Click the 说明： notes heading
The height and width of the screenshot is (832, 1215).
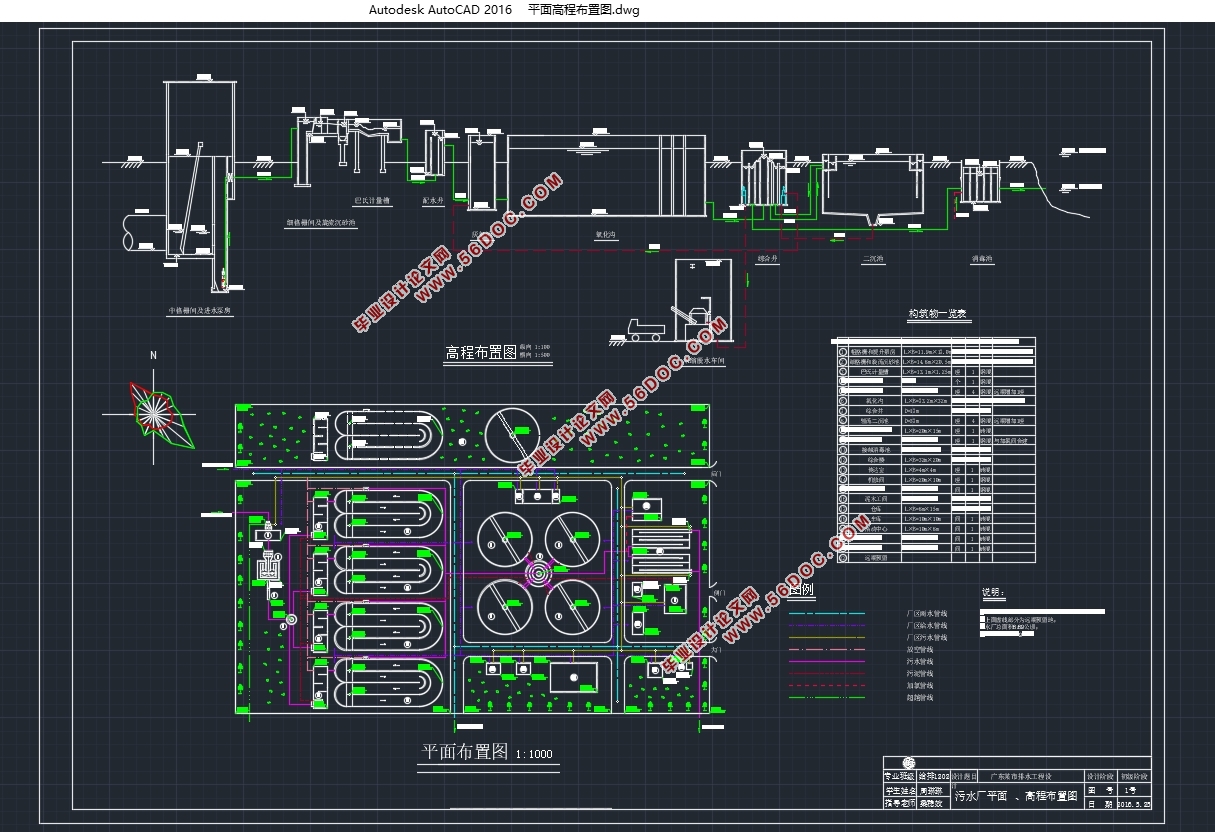992,593
